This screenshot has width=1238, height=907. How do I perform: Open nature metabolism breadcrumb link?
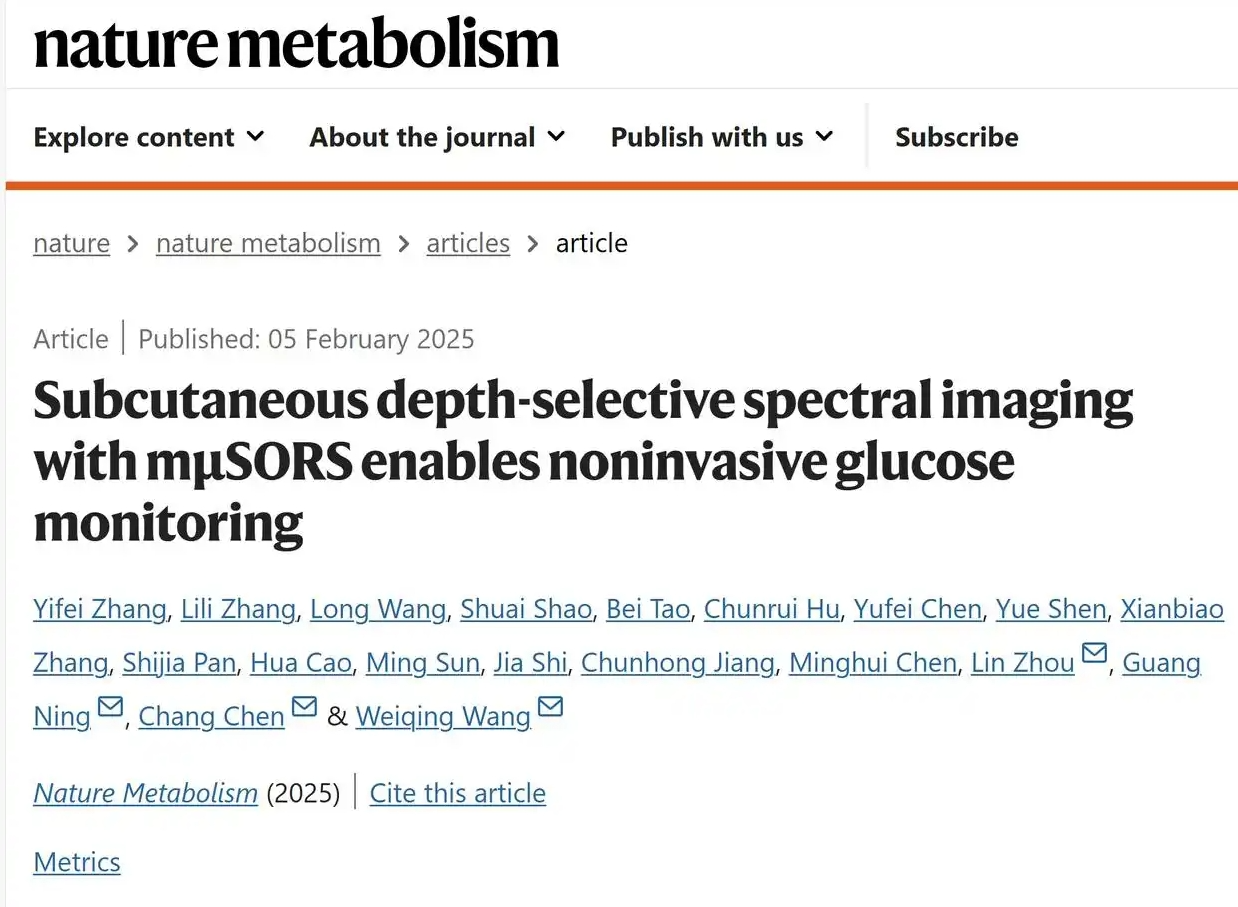pos(268,243)
